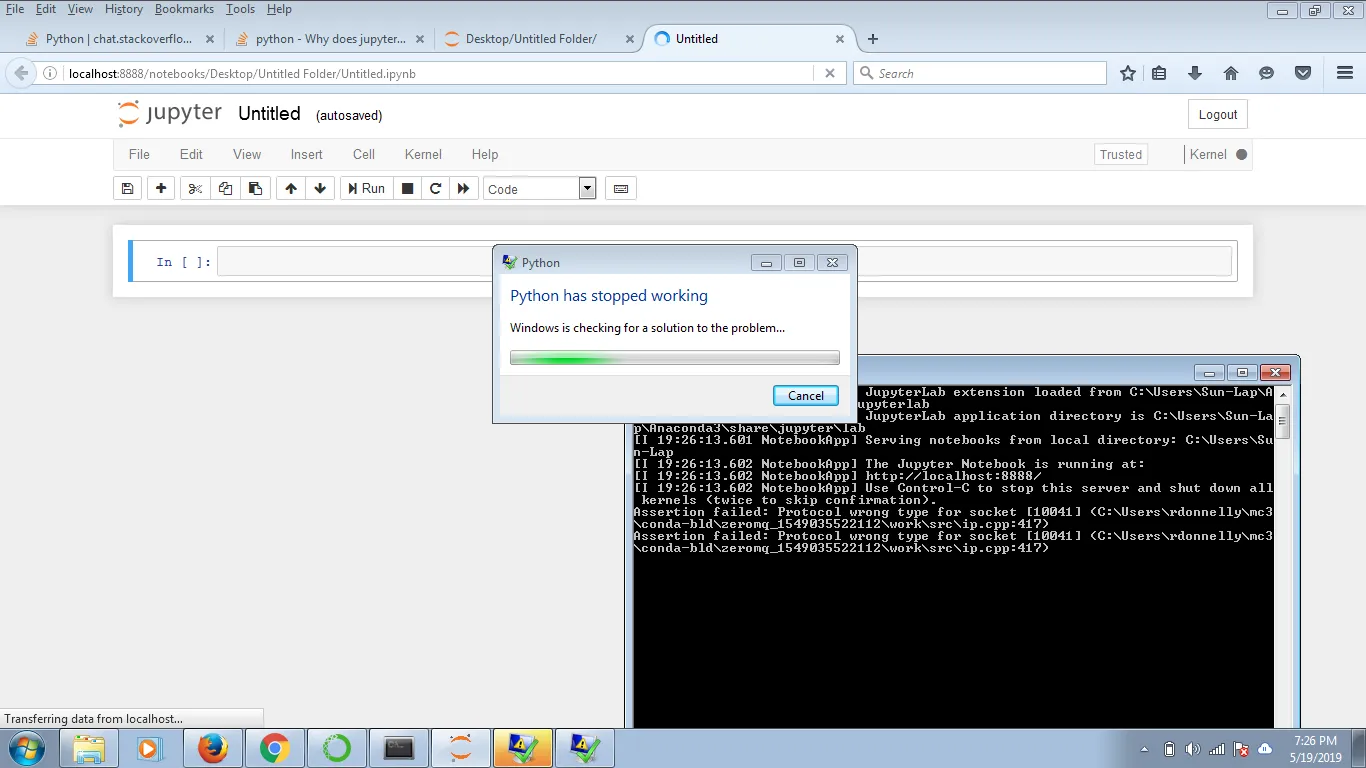This screenshot has height=768, width=1366.
Task: Click the smiley face toolbar icon in Firefox
Action: click(x=1267, y=73)
